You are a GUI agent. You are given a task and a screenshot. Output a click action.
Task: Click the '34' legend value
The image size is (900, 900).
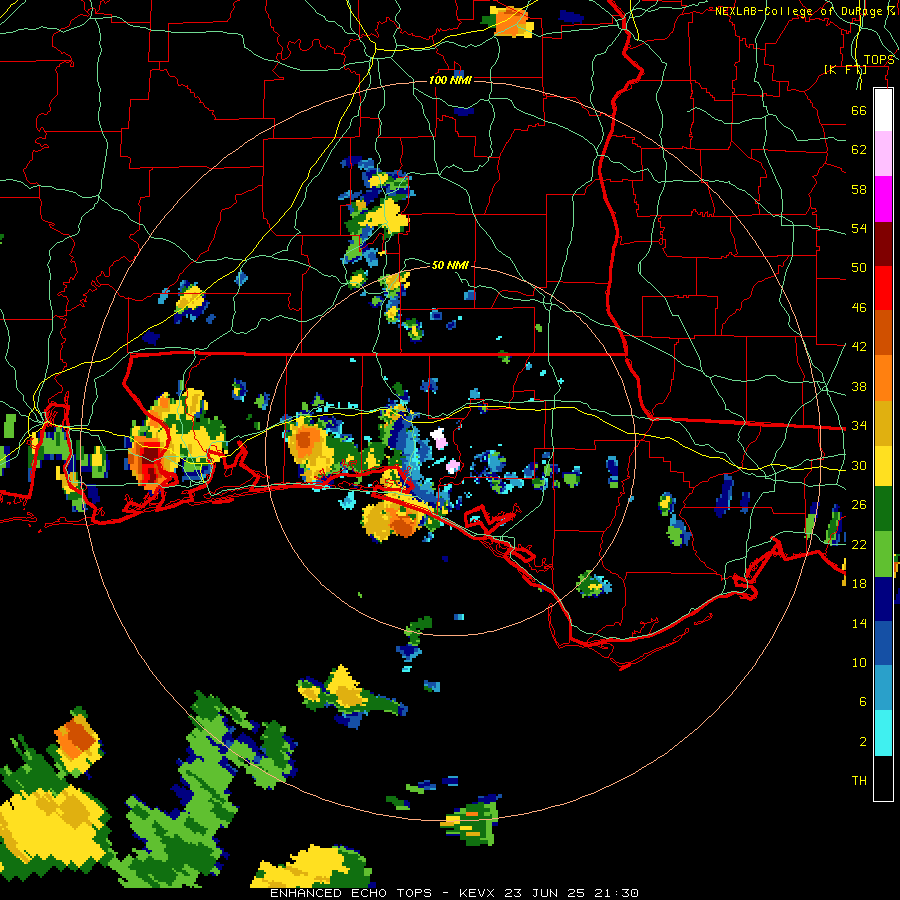tap(859, 426)
